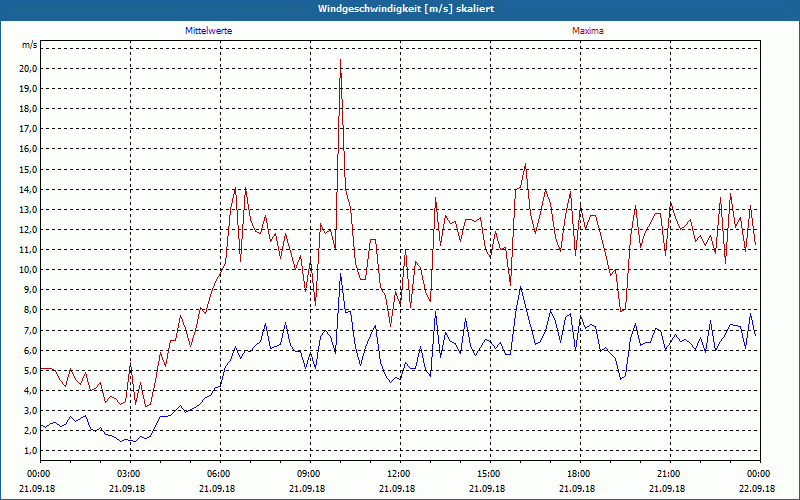
Task: Click the 15:00 time axis label
Action: tap(489, 474)
